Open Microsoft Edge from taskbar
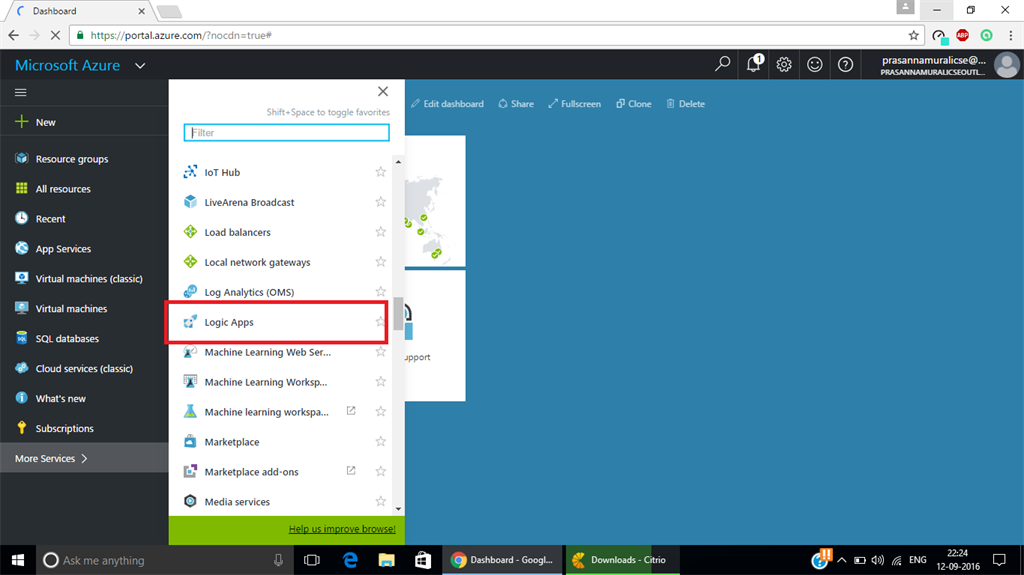Screen dimensions: 1024x575 (350, 560)
